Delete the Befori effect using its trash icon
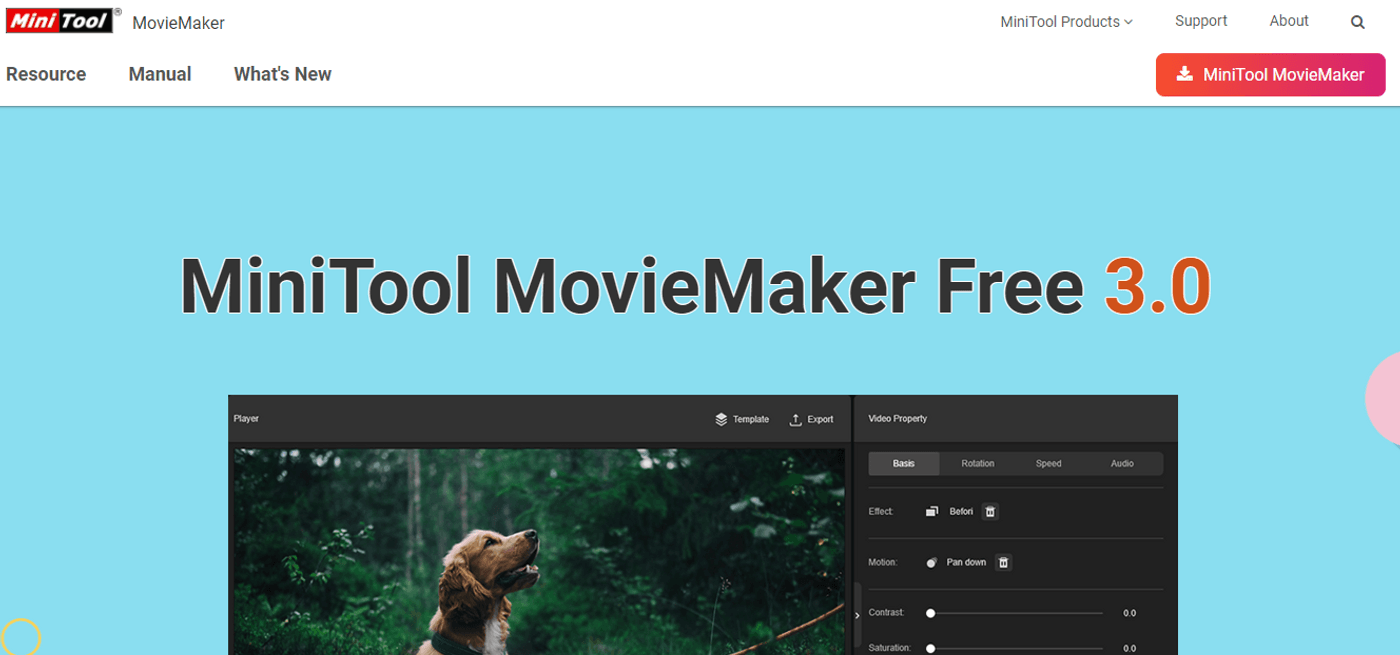The image size is (1400, 655). [989, 511]
